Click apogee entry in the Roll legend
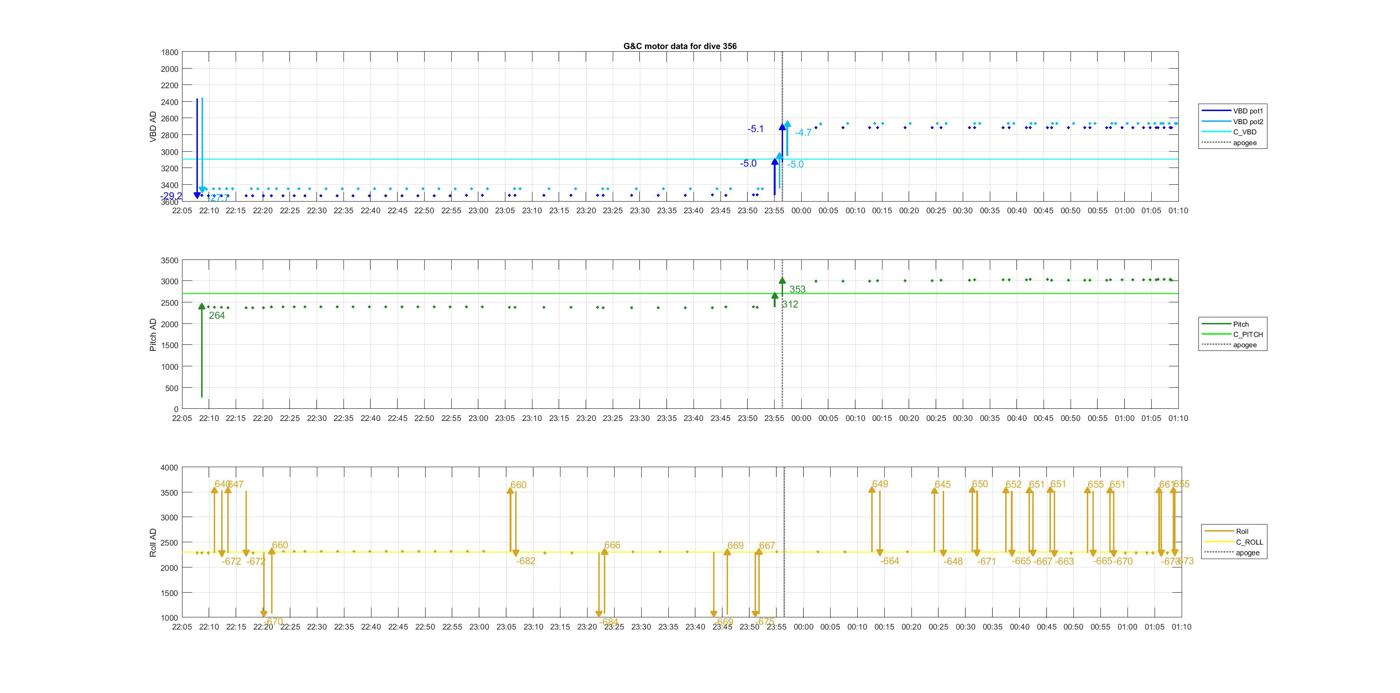 [1234, 552]
